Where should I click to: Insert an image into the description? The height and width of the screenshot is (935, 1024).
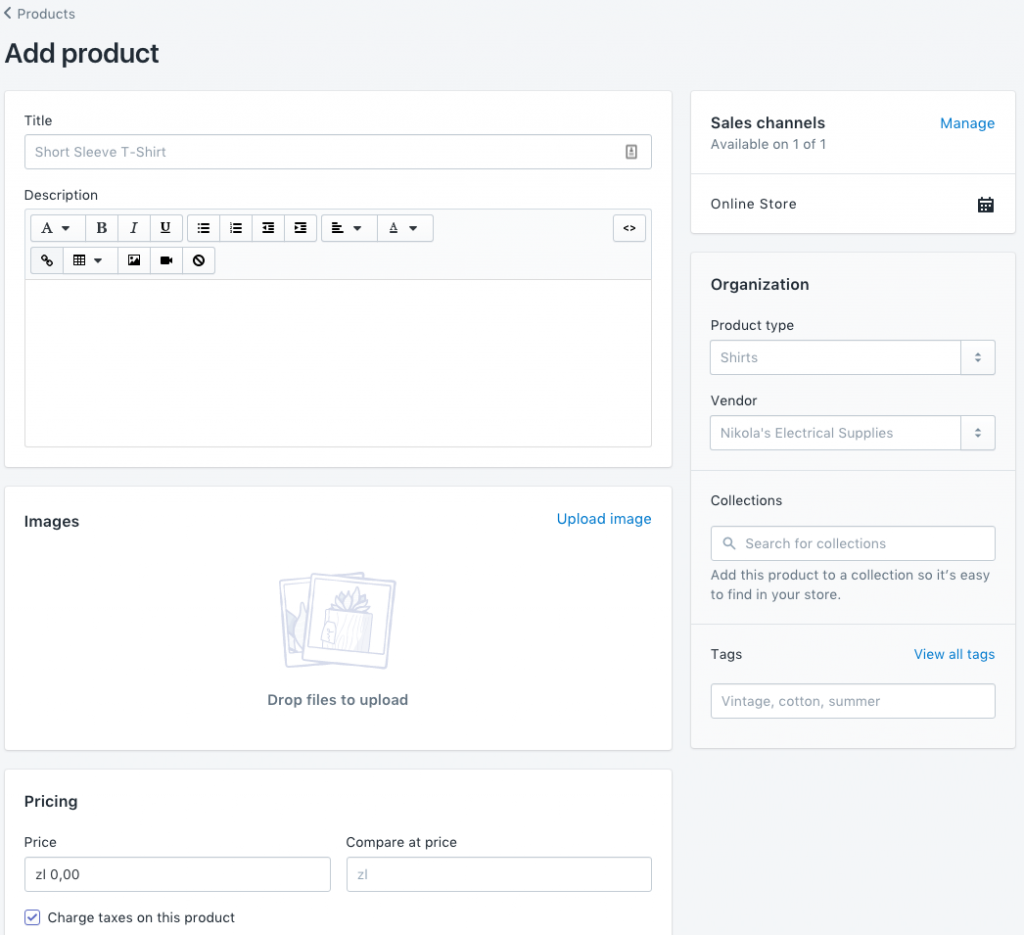(x=133, y=260)
